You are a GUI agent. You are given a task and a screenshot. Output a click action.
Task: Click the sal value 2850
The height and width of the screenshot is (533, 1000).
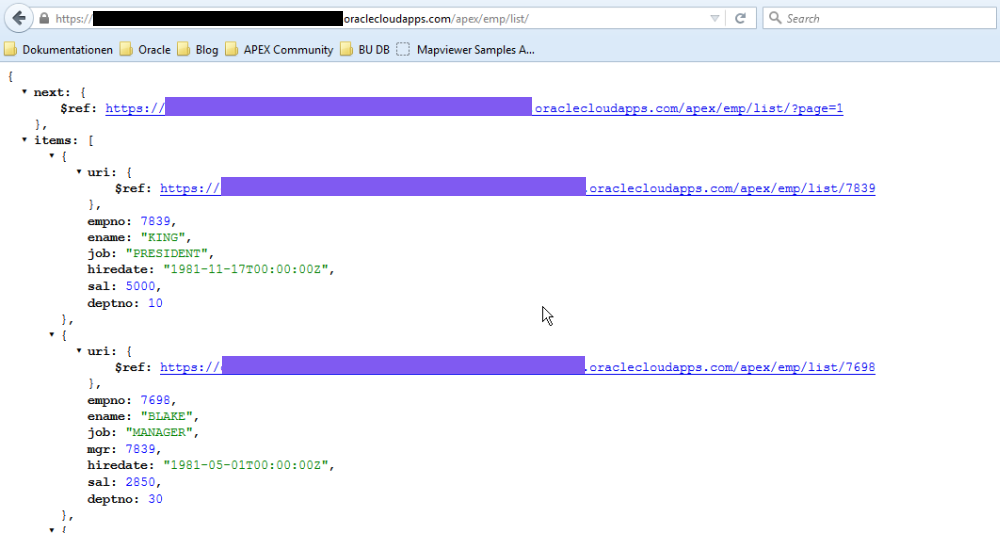[140, 482]
